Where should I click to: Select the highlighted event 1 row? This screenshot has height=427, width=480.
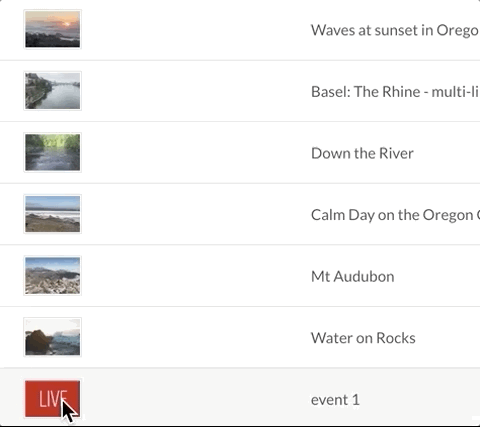pos(240,397)
